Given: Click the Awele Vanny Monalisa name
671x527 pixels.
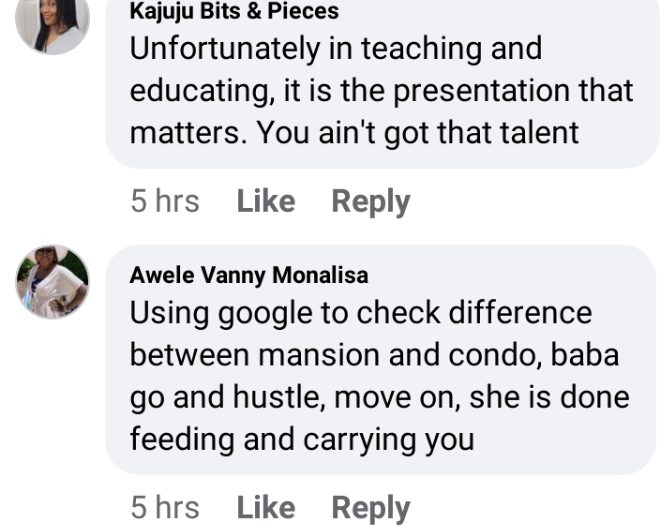Looking at the screenshot, I should [248, 275].
